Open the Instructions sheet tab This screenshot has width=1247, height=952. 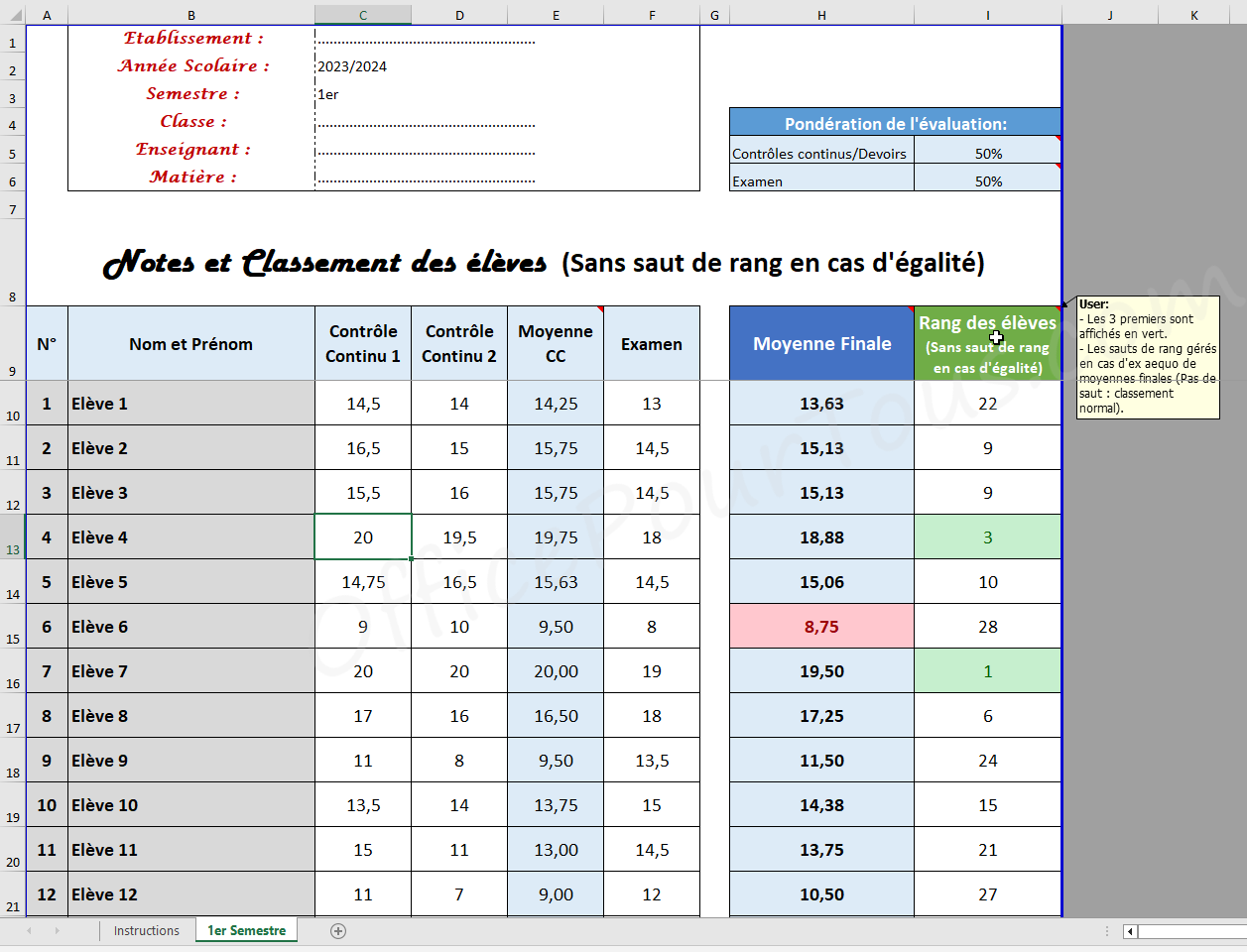[x=146, y=931]
